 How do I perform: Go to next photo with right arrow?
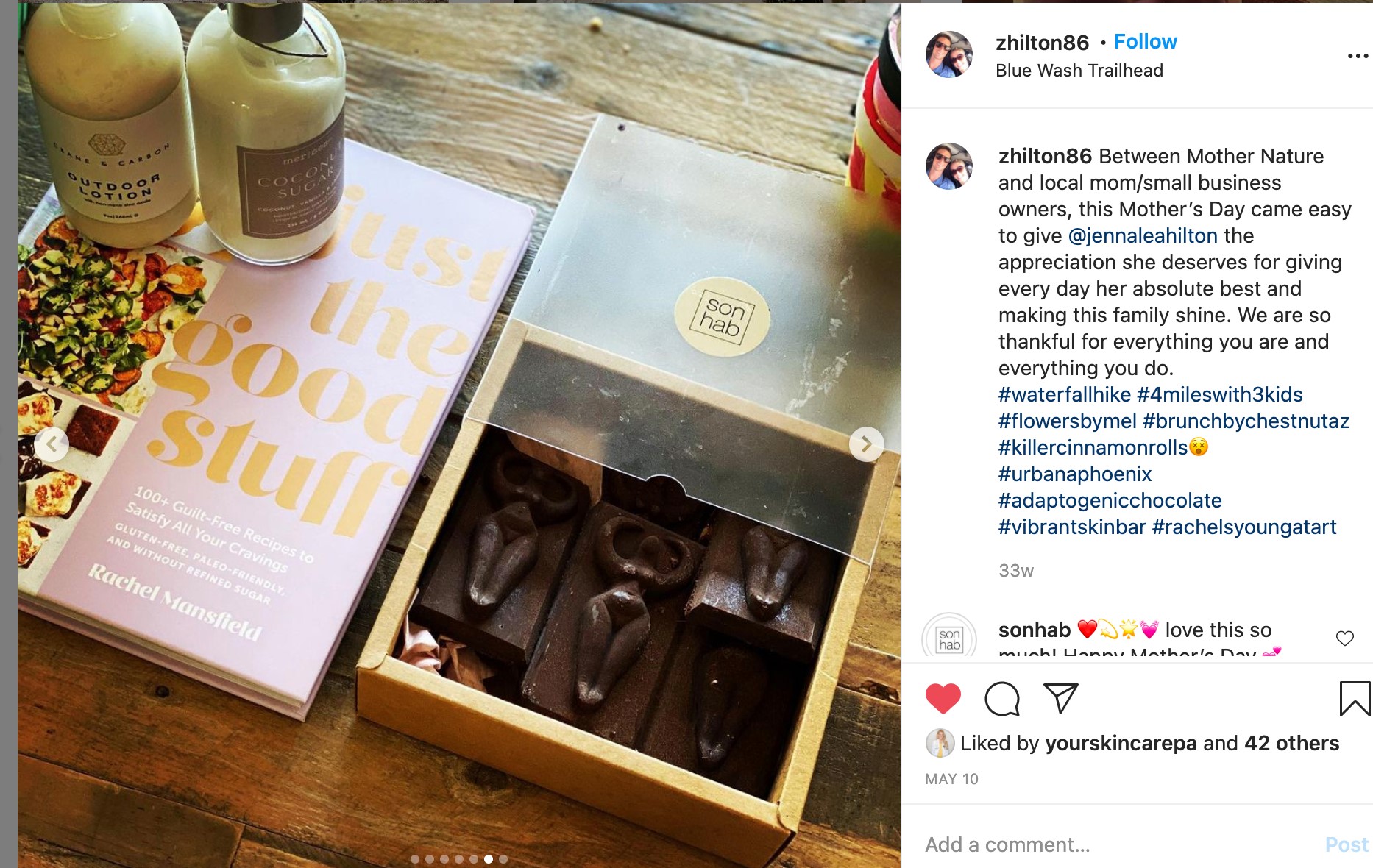(867, 444)
